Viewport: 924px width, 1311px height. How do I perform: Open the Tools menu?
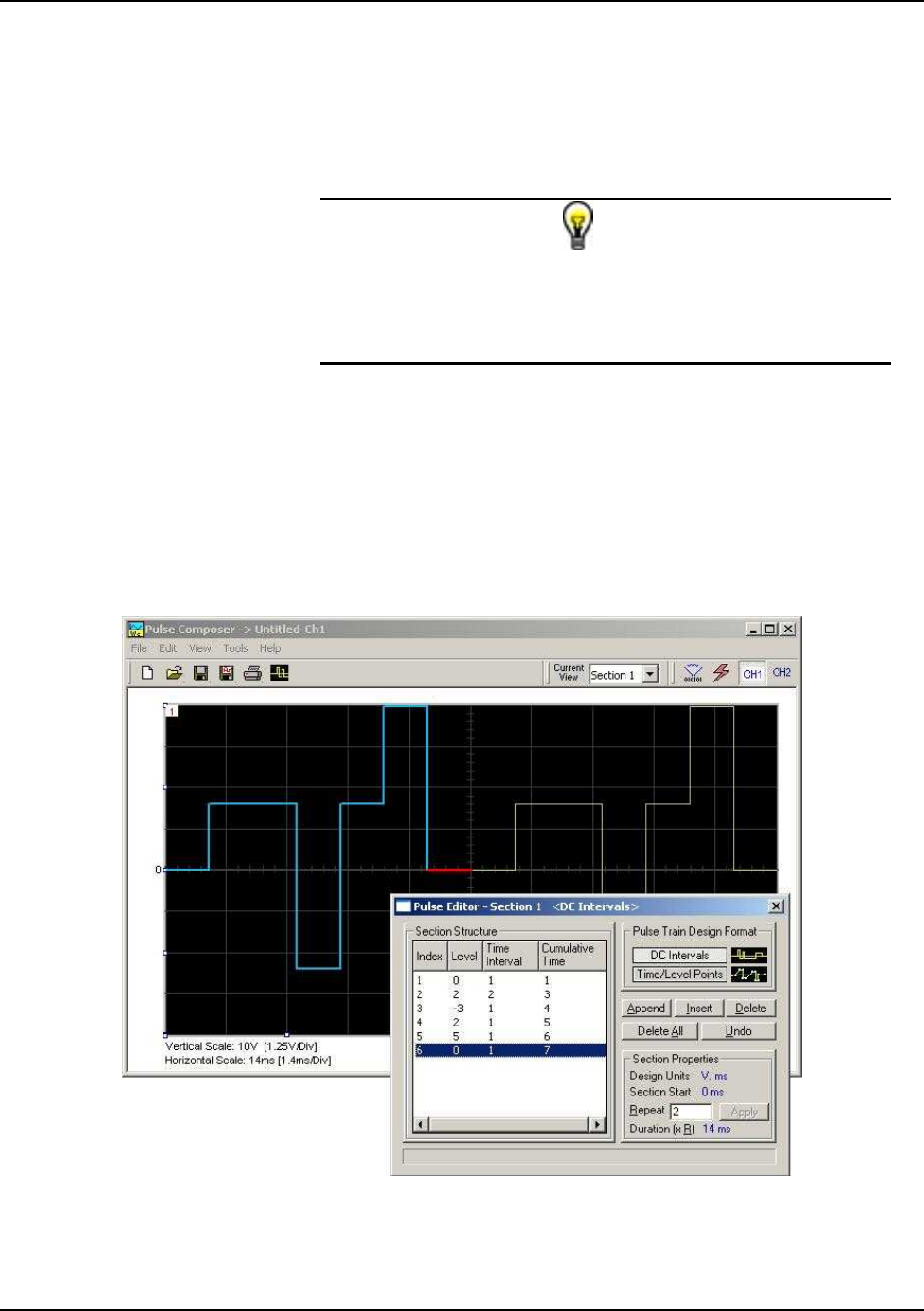click(235, 648)
